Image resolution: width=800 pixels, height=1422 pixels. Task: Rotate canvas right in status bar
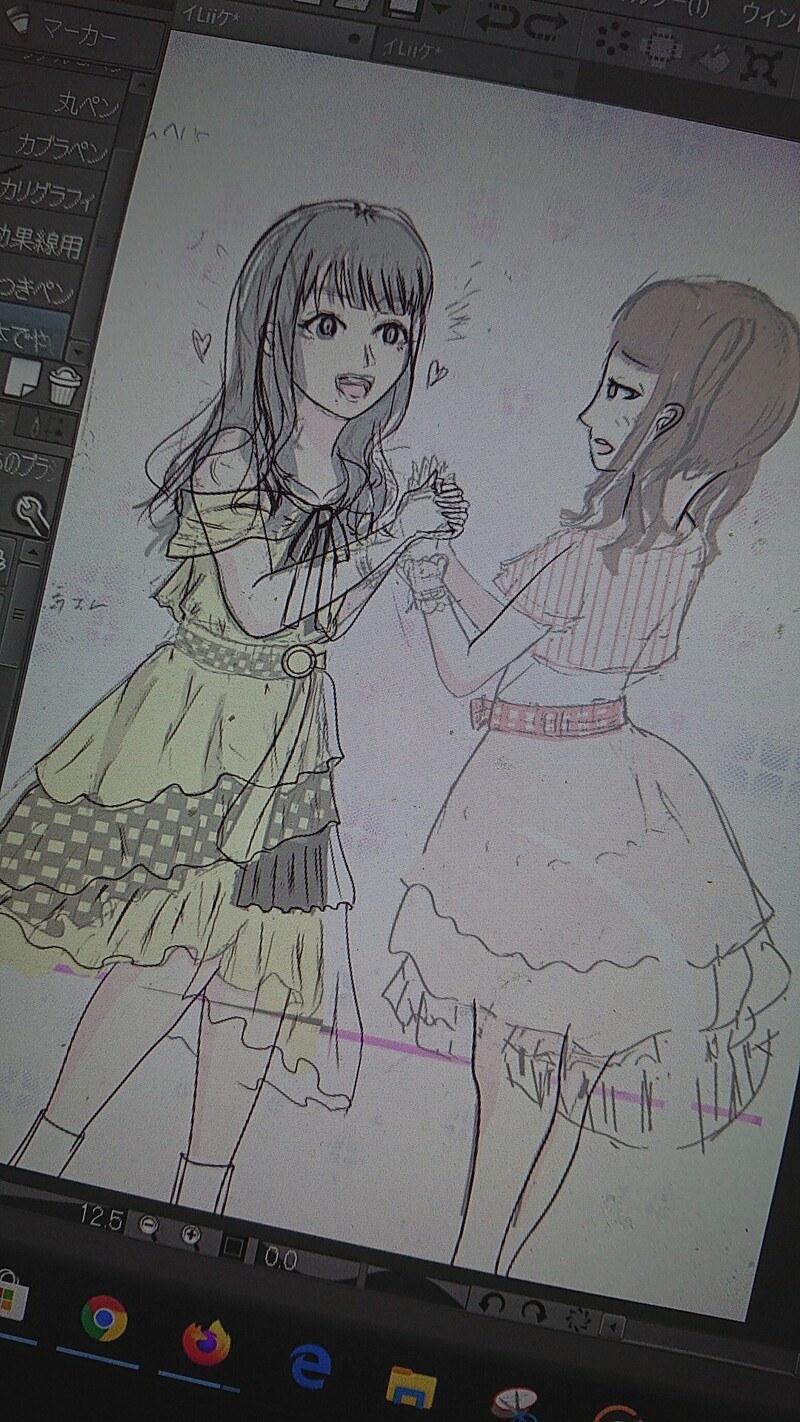[x=533, y=1313]
